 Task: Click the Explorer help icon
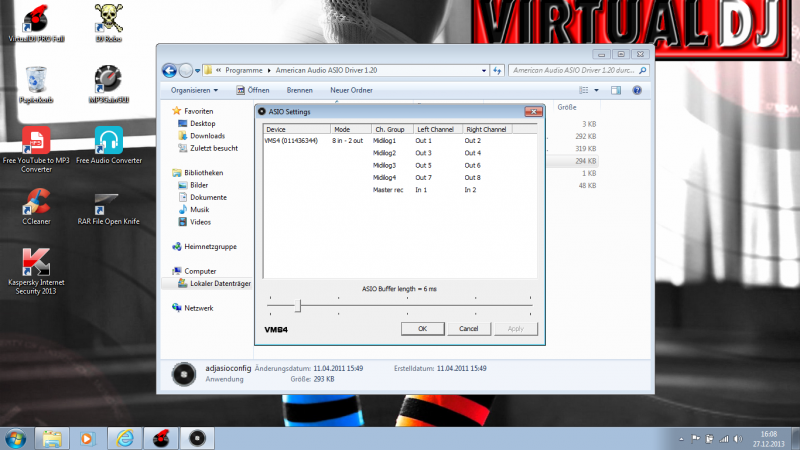[637, 90]
